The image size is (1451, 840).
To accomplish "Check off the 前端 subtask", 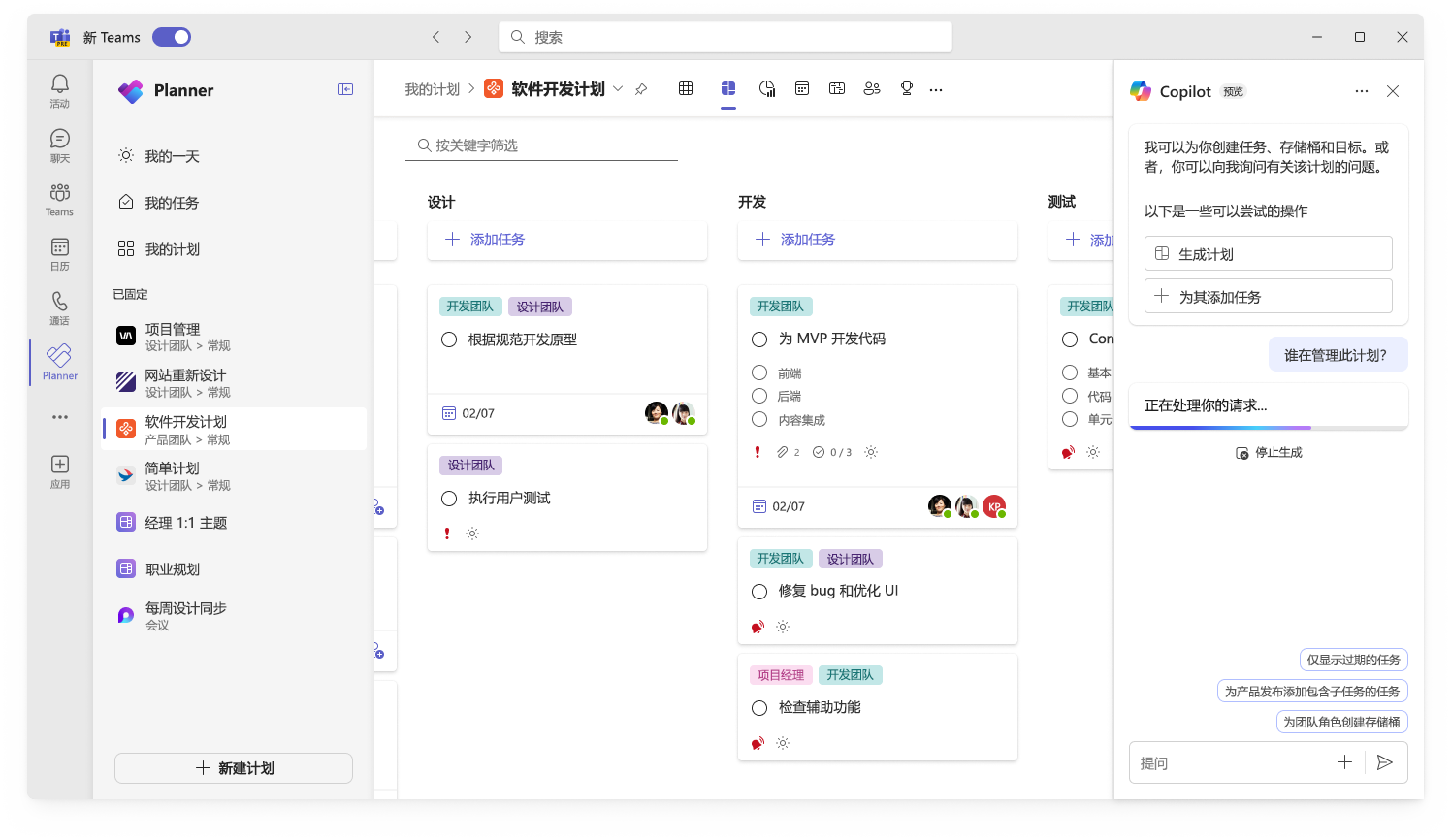I will 759,372.
